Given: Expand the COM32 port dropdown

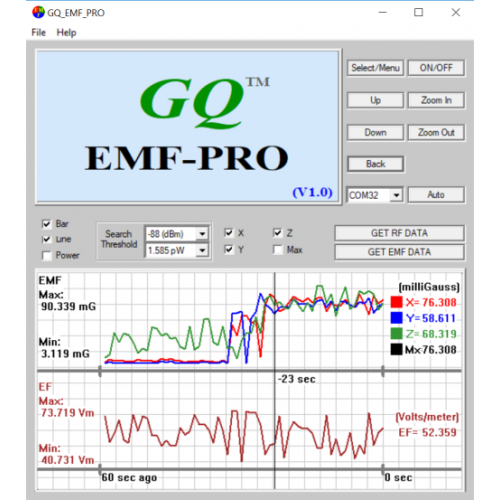Looking at the screenshot, I should 396,195.
